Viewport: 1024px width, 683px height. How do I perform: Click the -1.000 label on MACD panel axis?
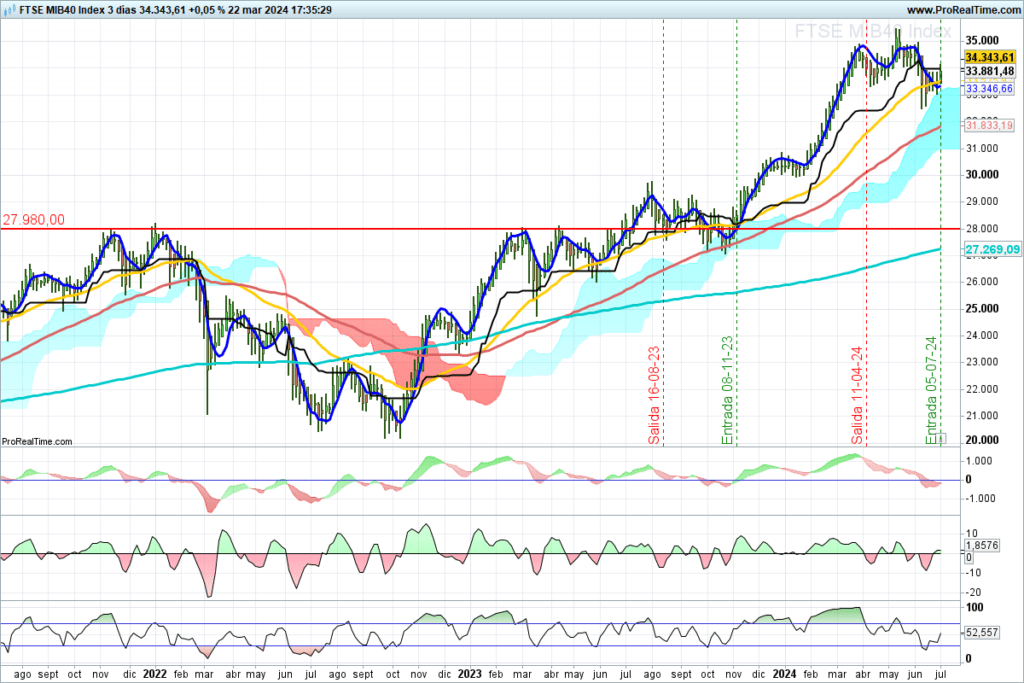pos(979,498)
